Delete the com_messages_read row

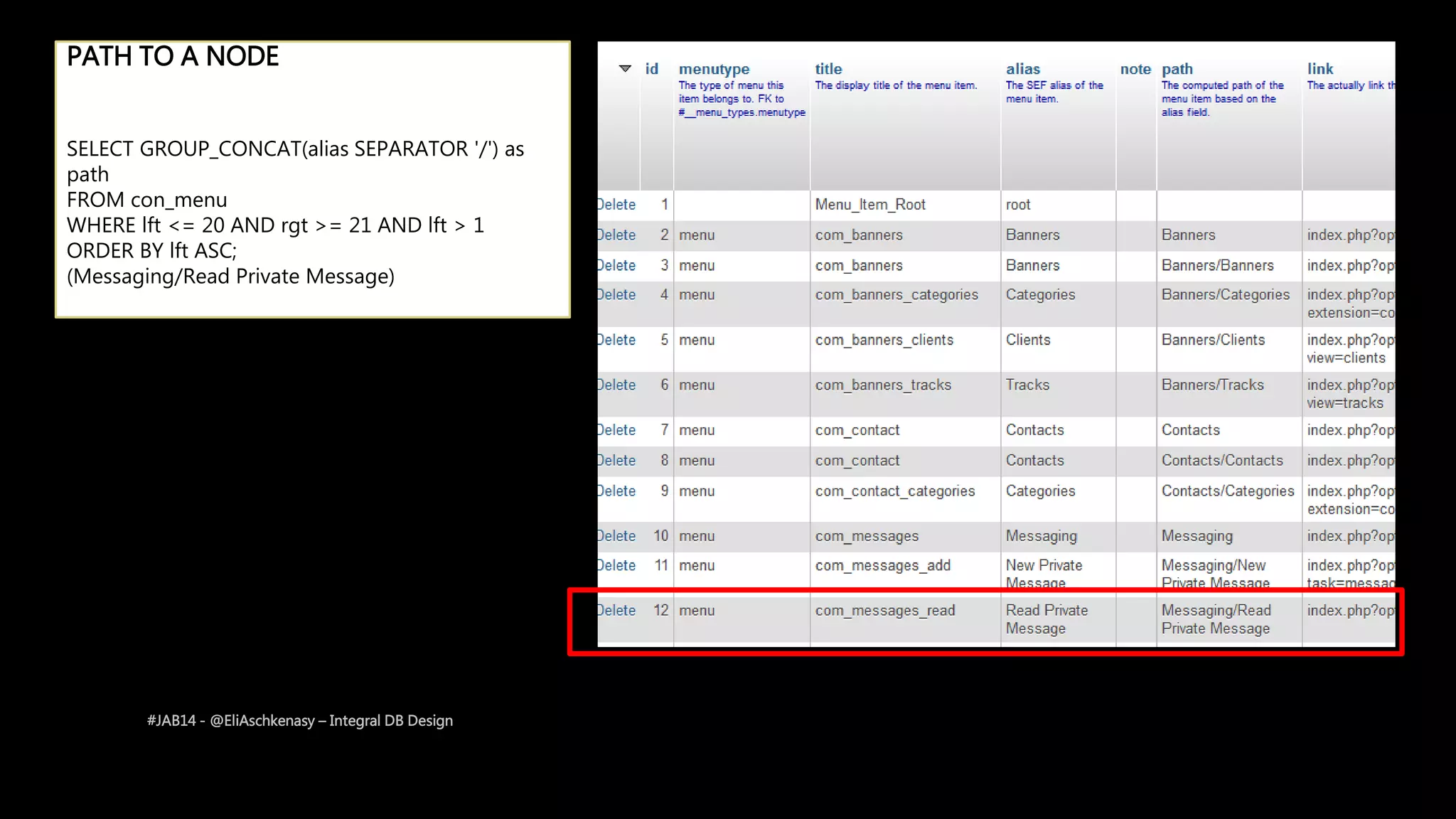(616, 611)
